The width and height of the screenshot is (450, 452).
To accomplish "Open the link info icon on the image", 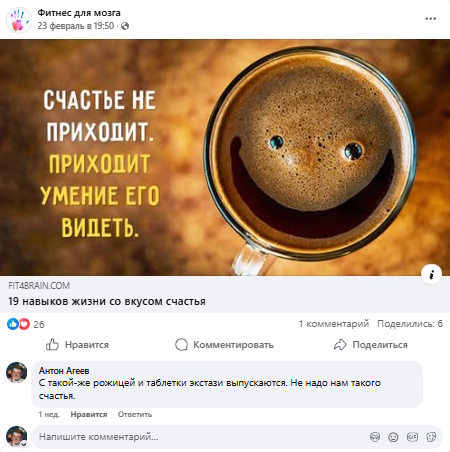I will [431, 274].
